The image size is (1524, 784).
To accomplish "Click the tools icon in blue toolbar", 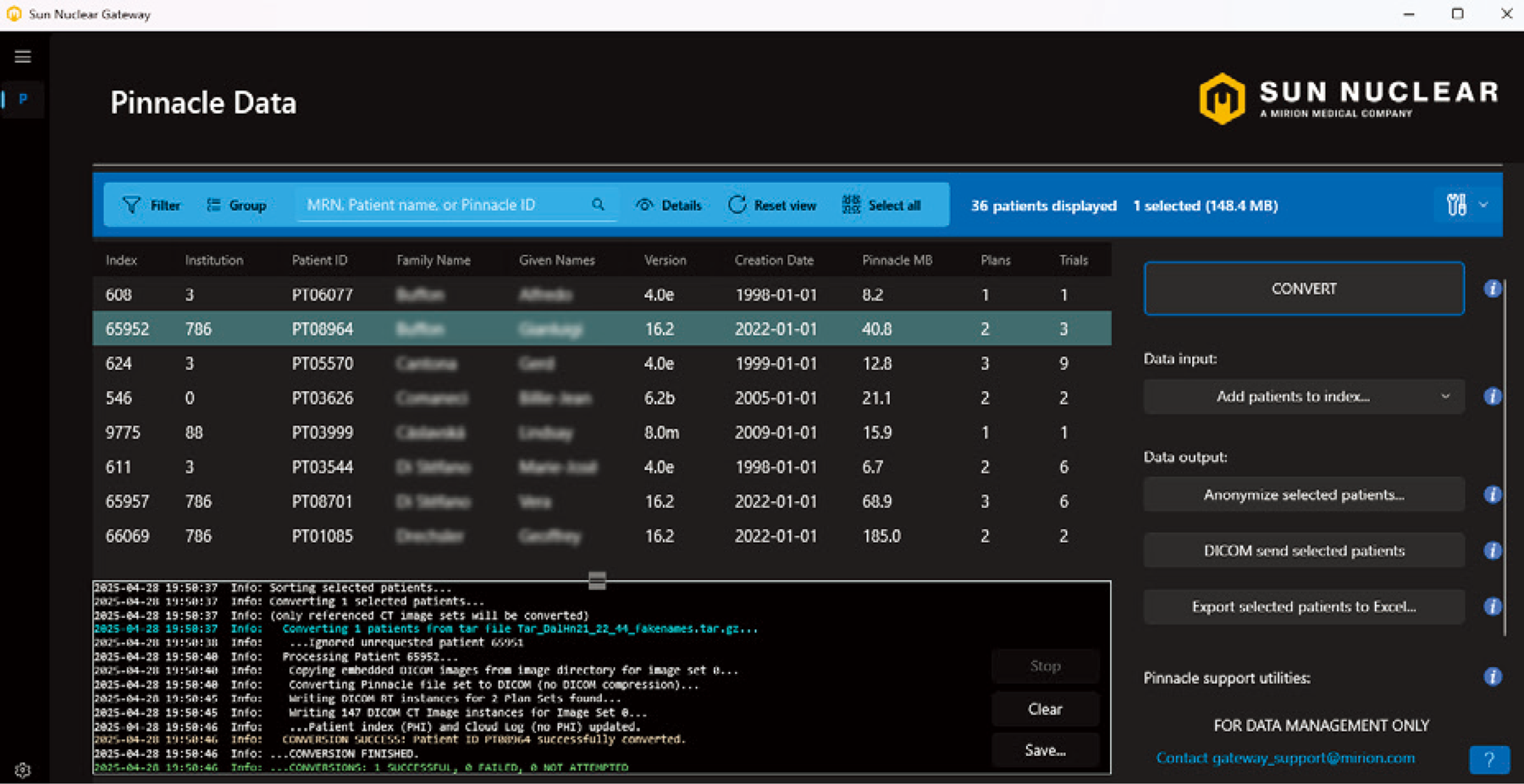I will [1455, 205].
